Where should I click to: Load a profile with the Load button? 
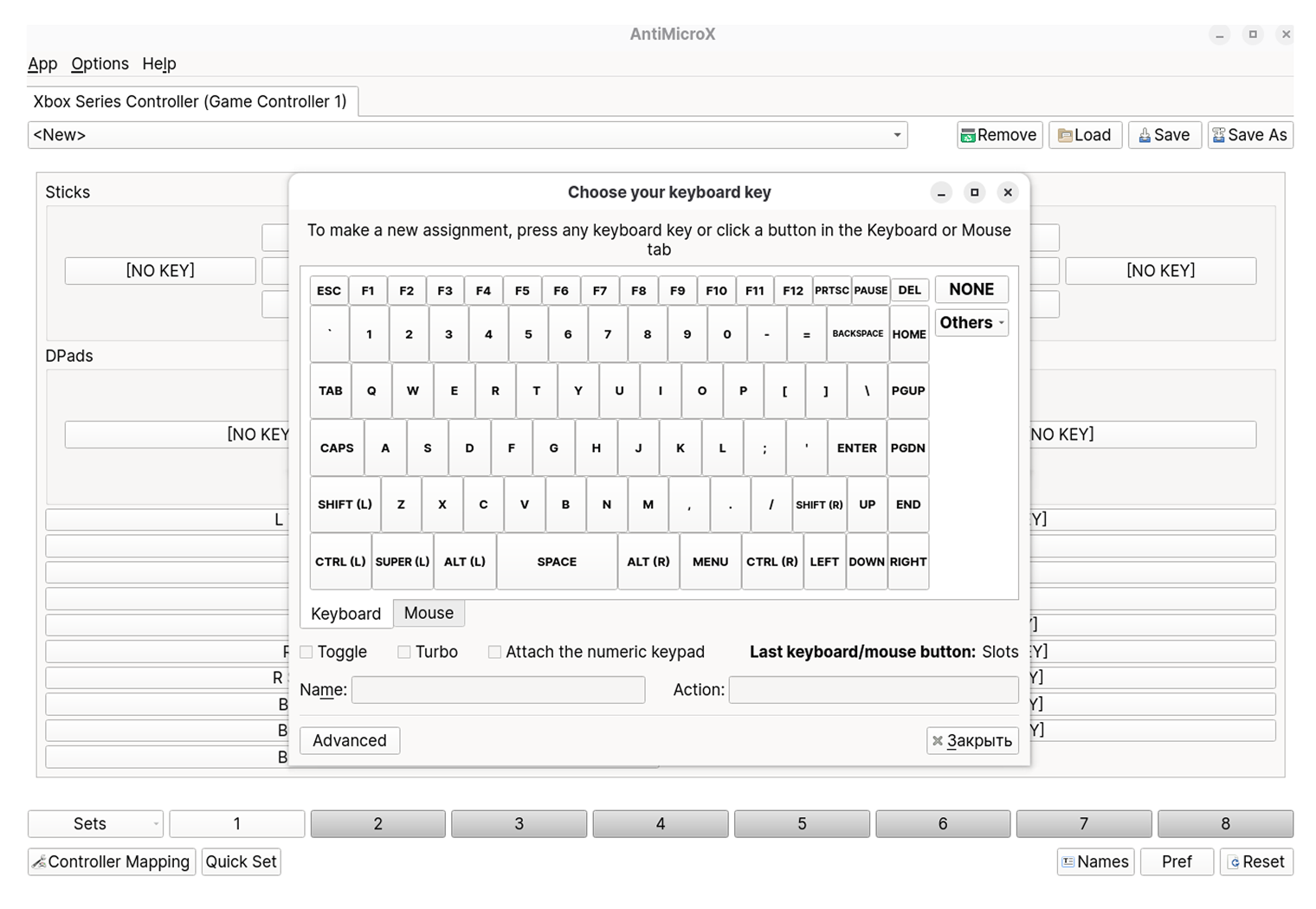pos(1086,135)
